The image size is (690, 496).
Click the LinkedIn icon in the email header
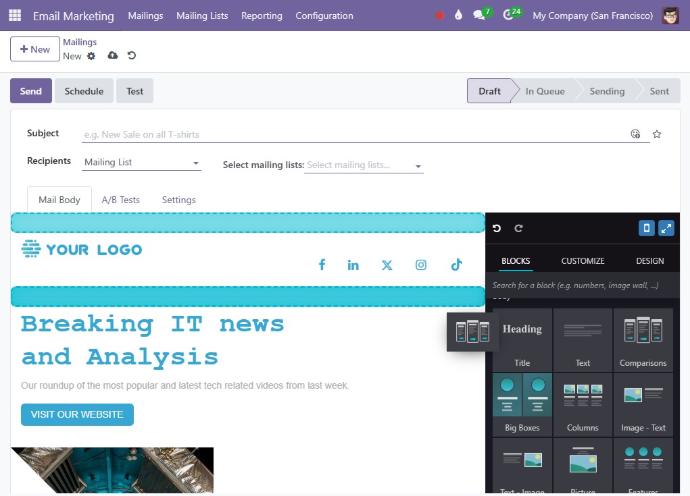click(x=353, y=265)
